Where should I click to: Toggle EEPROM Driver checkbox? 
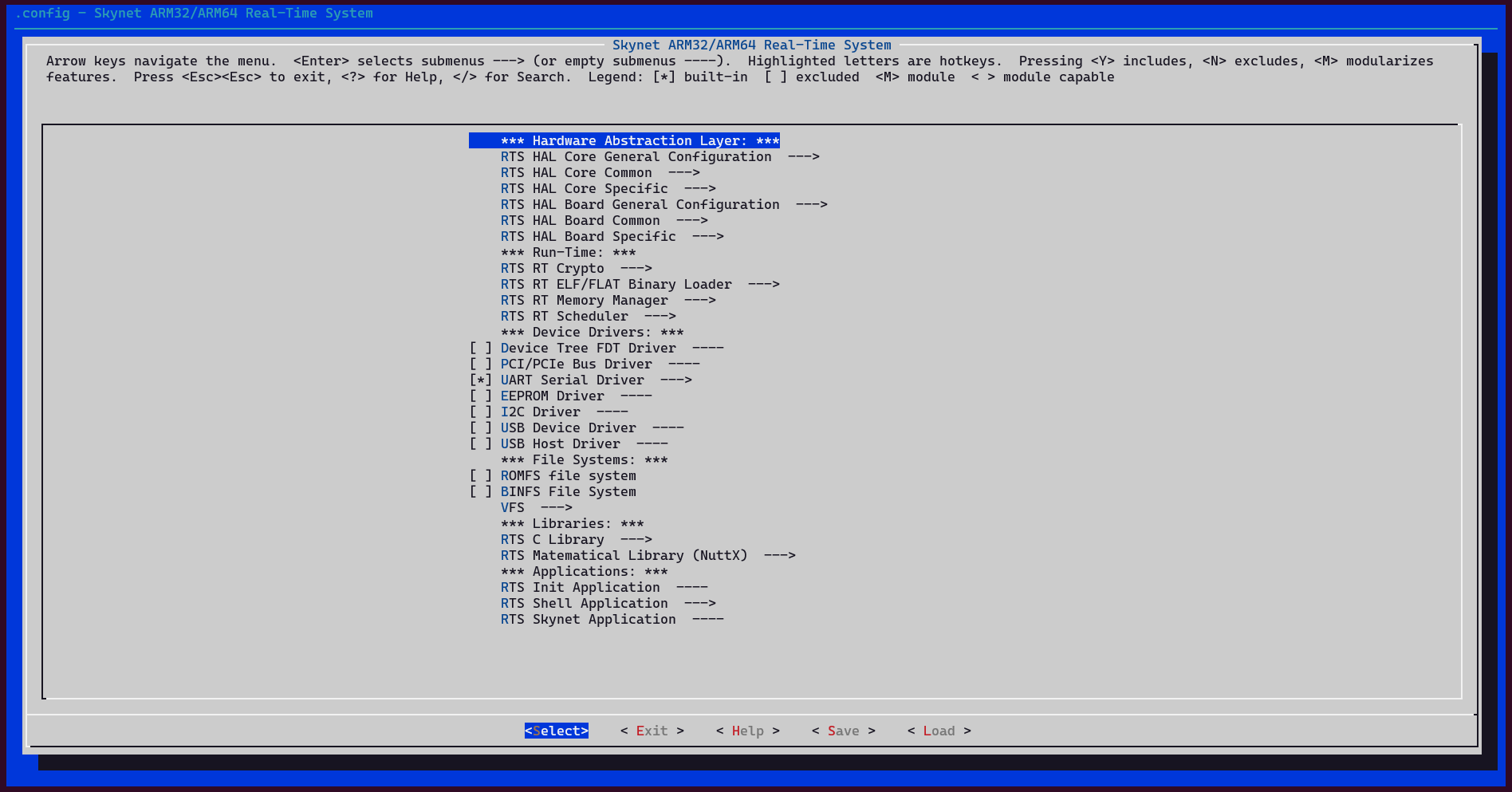[x=481, y=396]
